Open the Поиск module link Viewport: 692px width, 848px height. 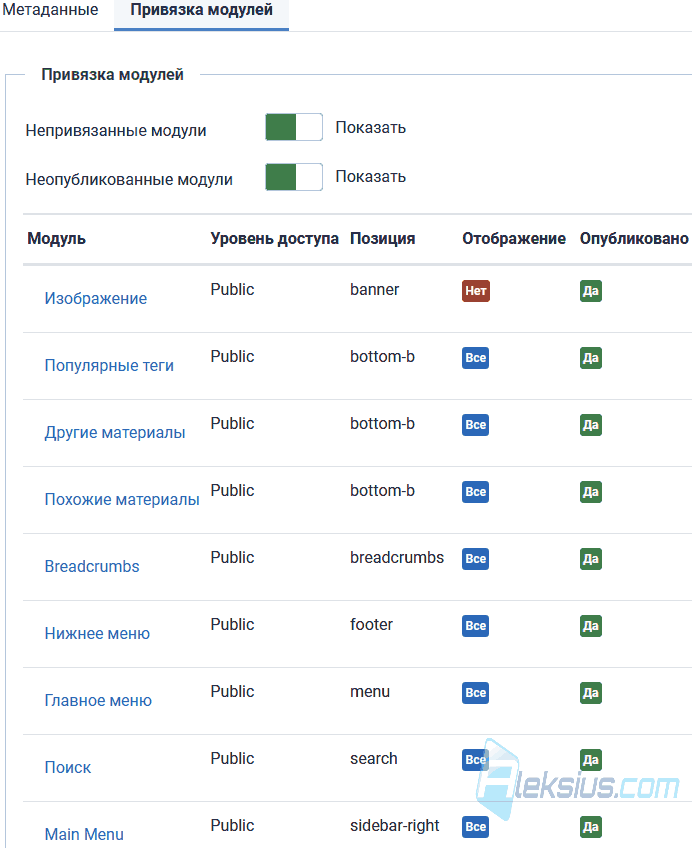pos(68,767)
